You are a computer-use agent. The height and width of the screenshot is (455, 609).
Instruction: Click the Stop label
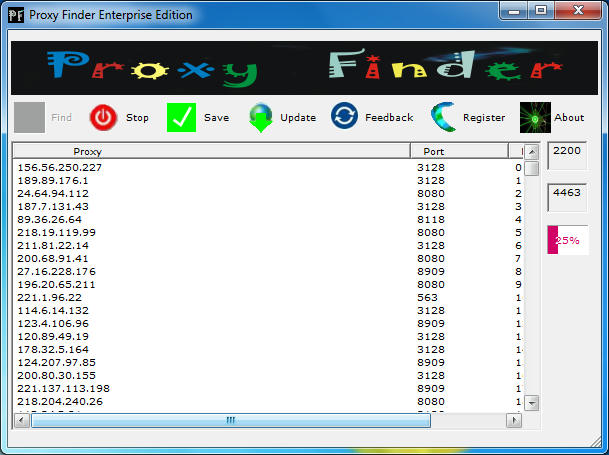pos(137,118)
